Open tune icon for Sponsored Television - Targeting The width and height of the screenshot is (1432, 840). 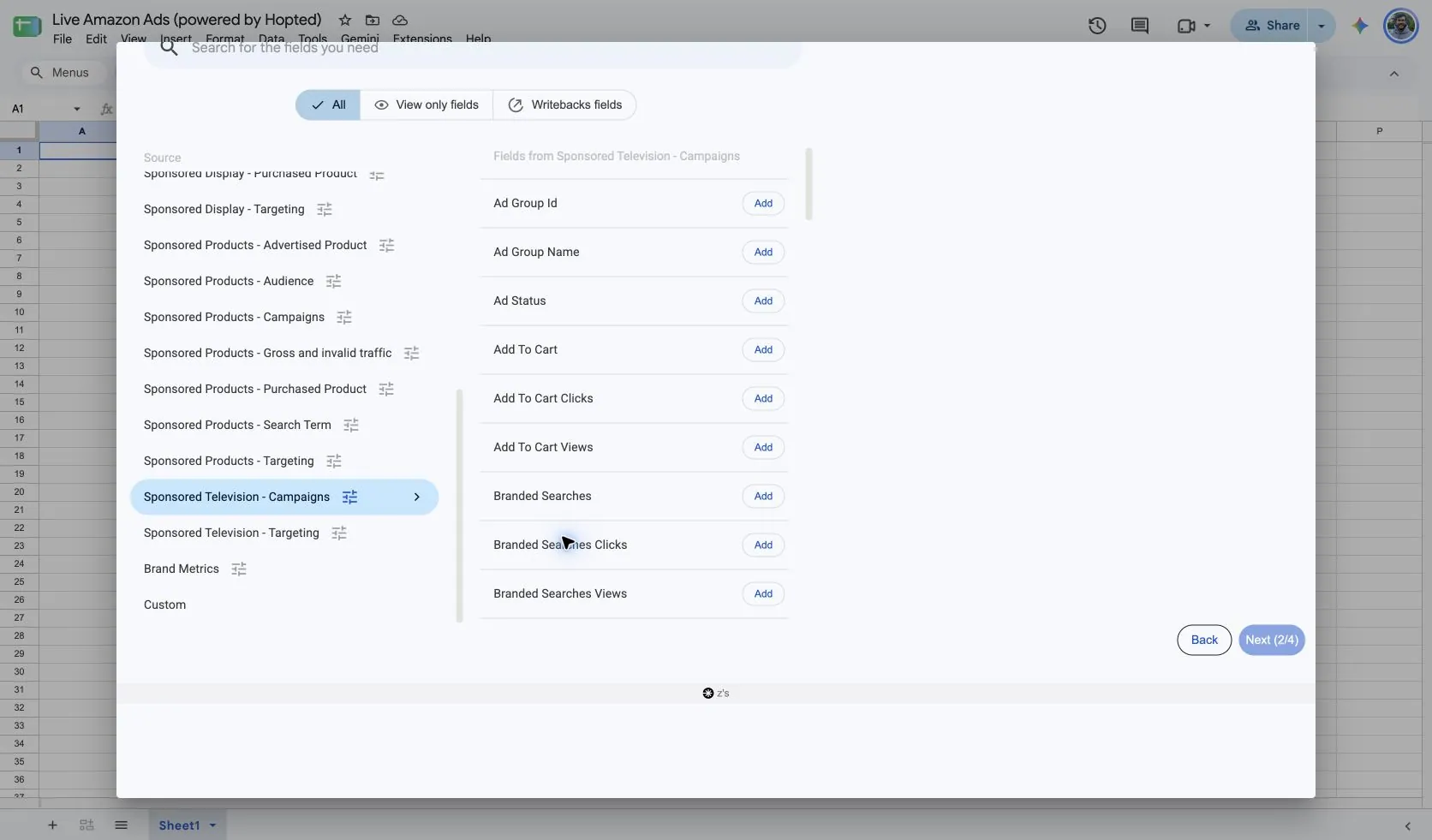[339, 533]
